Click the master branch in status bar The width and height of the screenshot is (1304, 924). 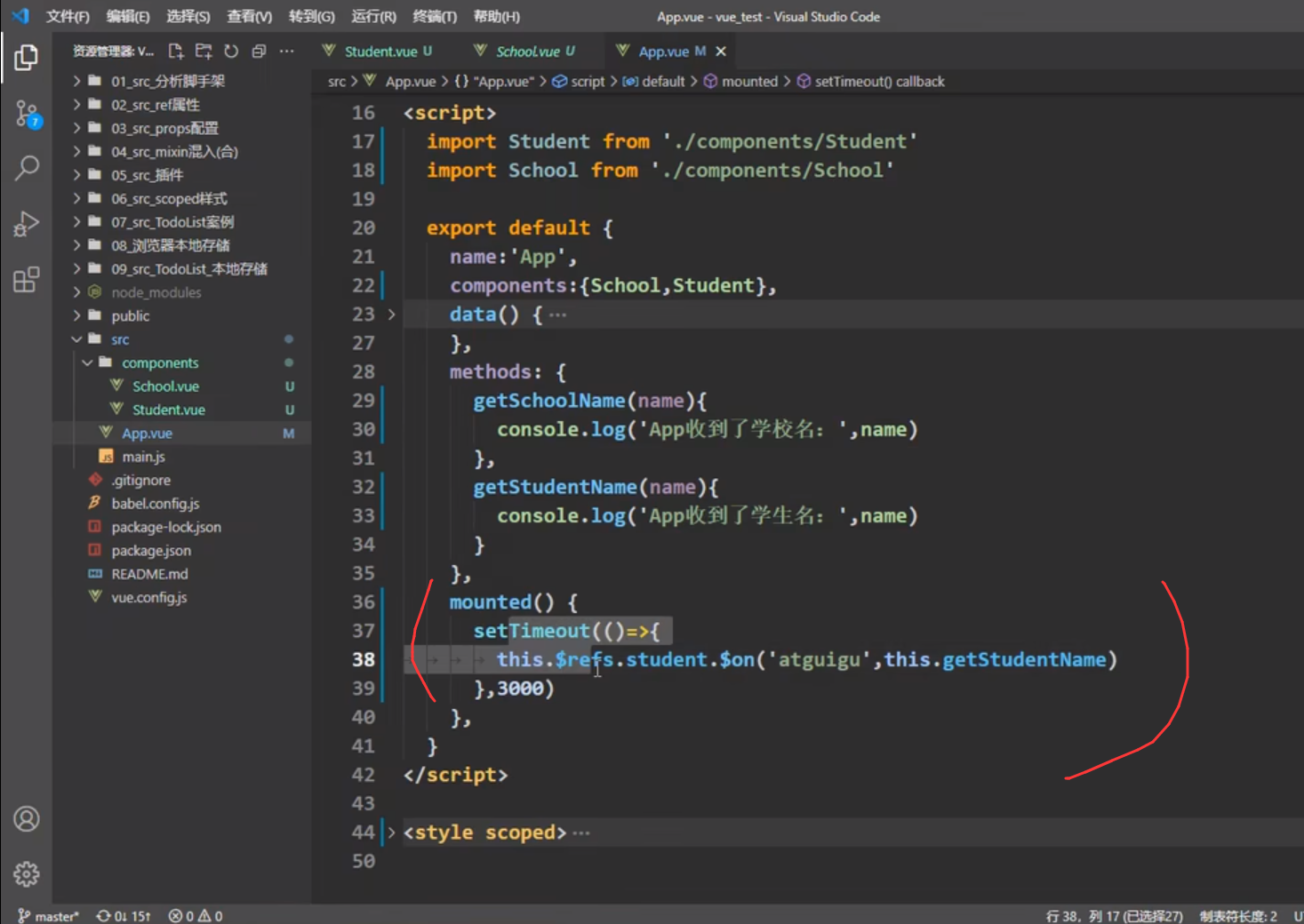(x=49, y=916)
